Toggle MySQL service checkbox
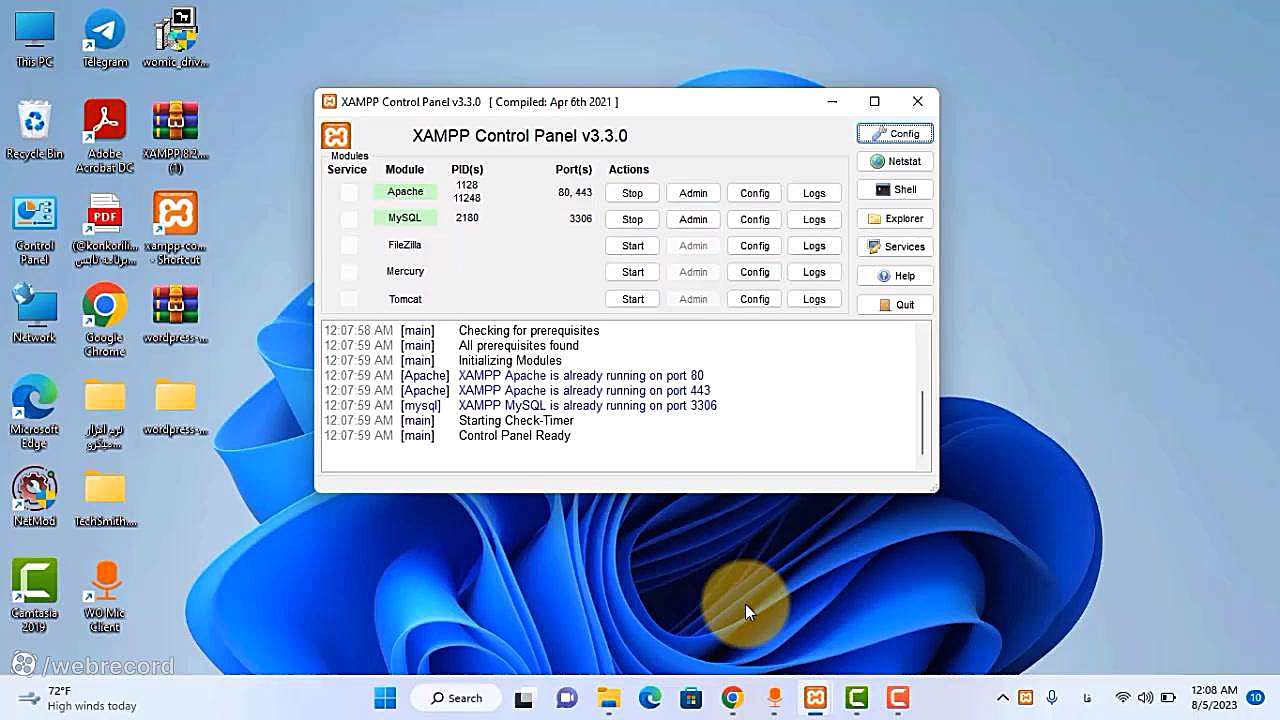 pos(348,219)
